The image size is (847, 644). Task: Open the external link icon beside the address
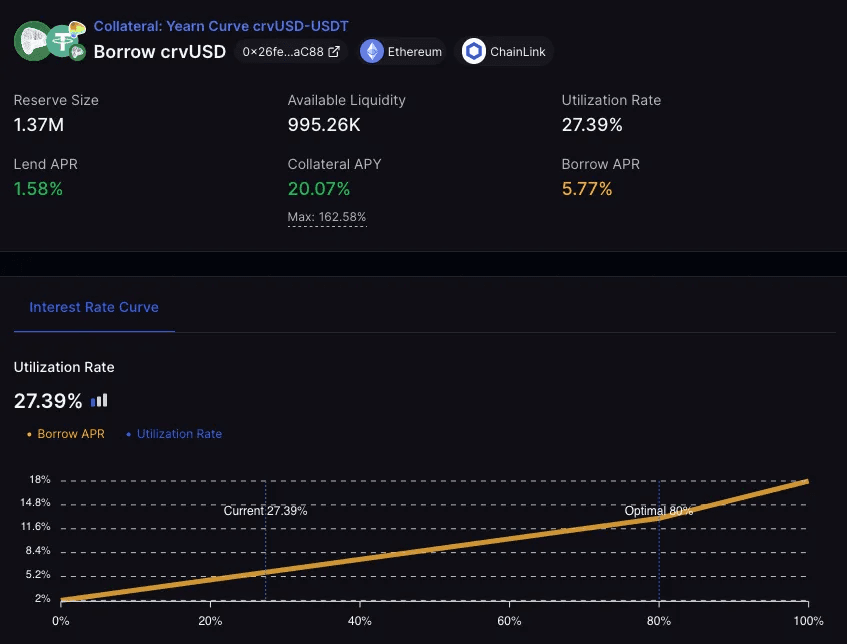pos(334,52)
